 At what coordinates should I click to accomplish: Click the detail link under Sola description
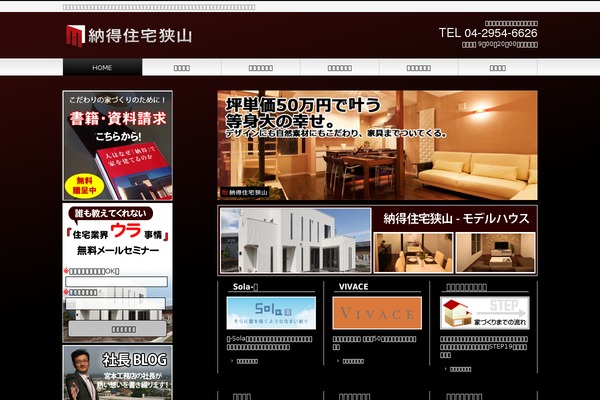(x=247, y=361)
